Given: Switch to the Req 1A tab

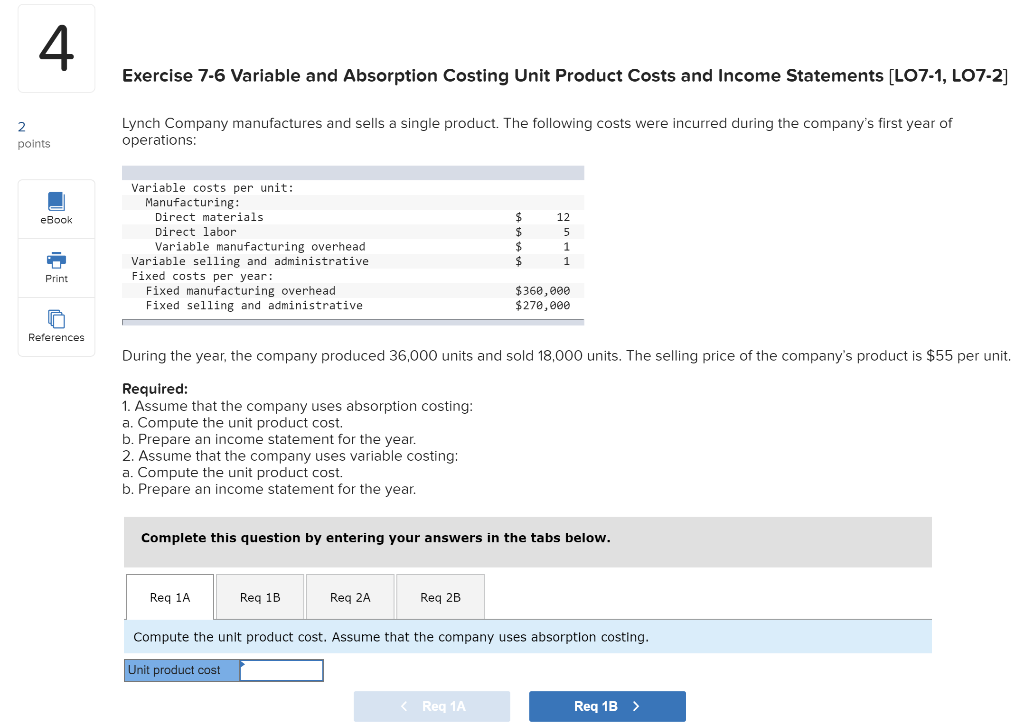Looking at the screenshot, I should (x=169, y=597).
